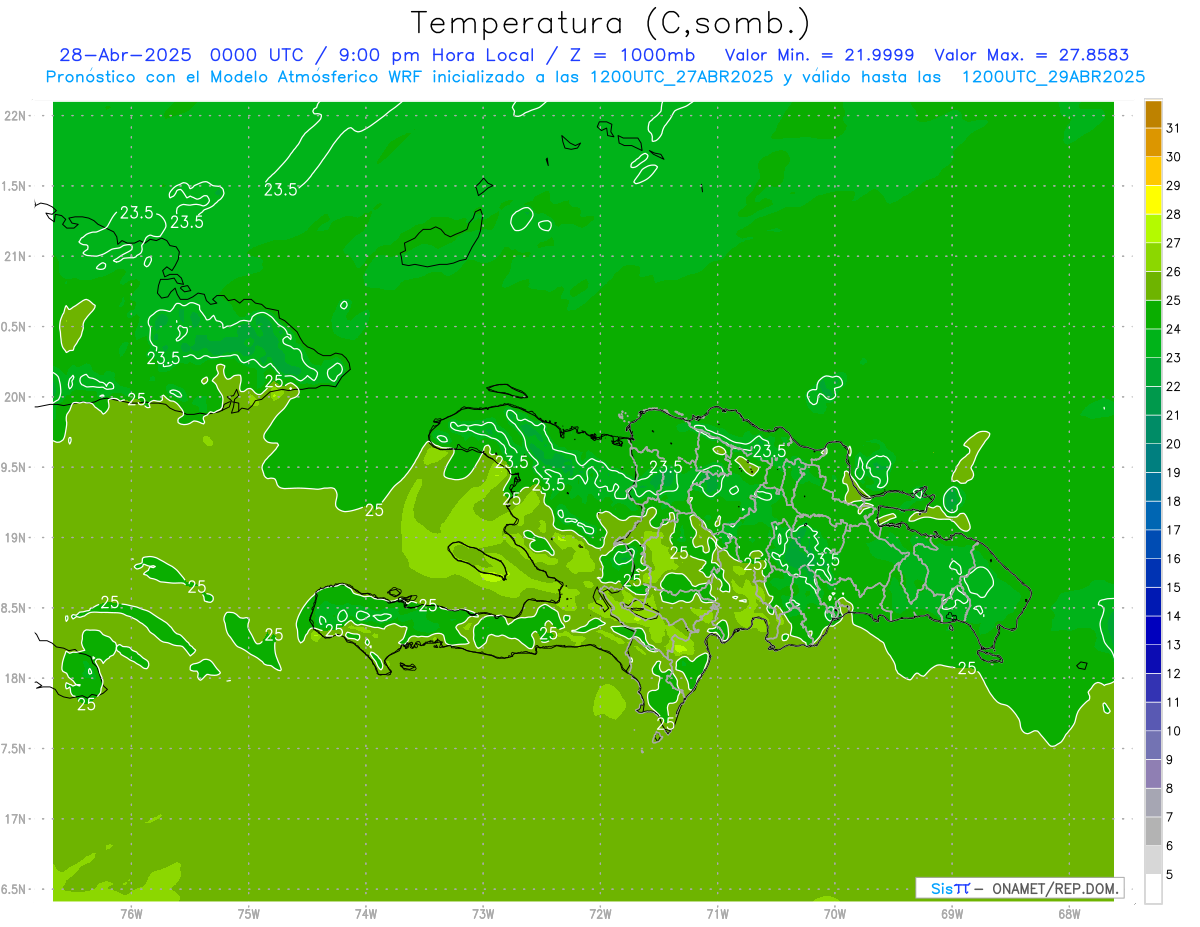Click the 68W longitude axis label

[x=1069, y=914]
